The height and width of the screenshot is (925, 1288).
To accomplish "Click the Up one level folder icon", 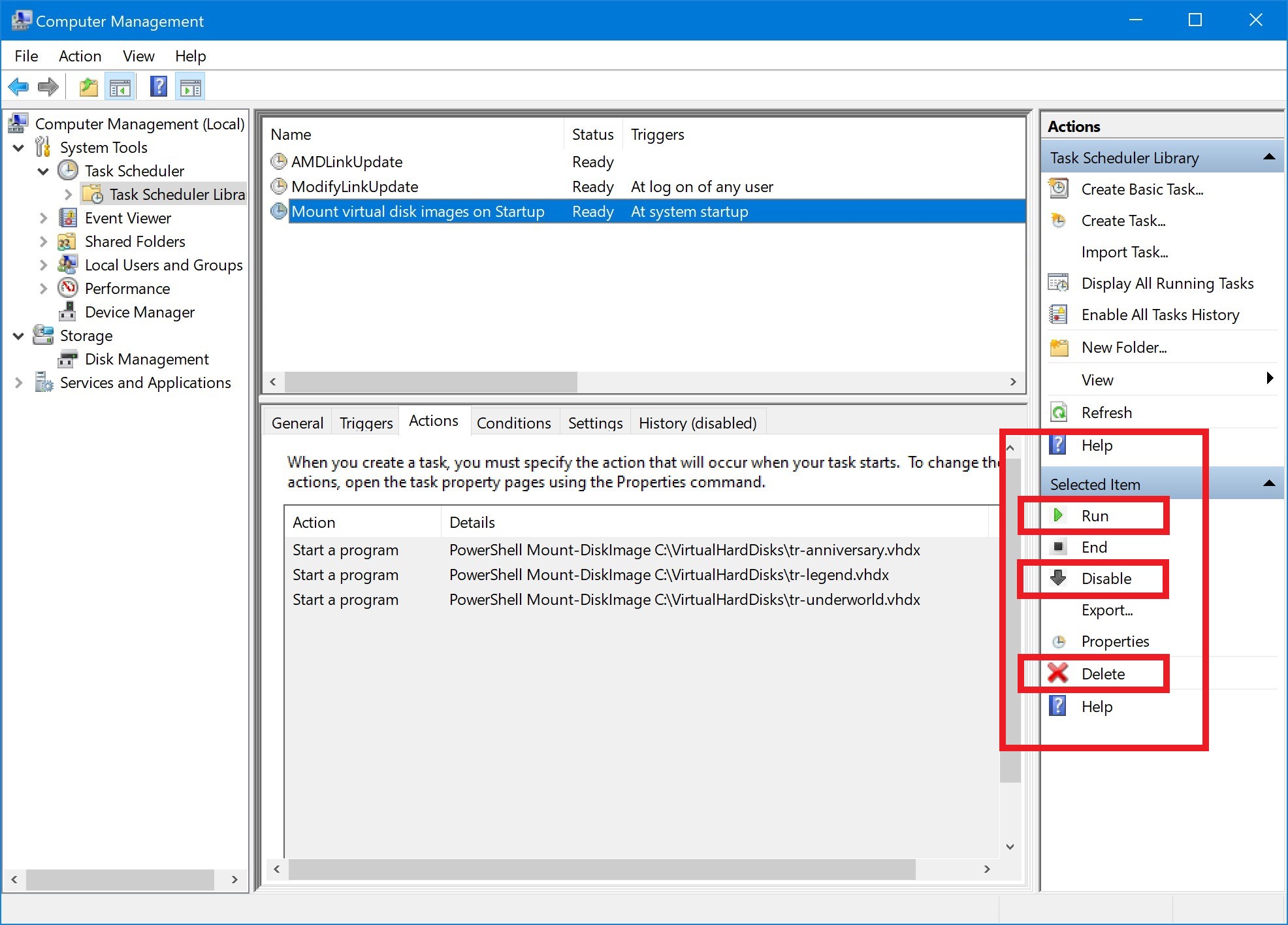I will pos(88,87).
